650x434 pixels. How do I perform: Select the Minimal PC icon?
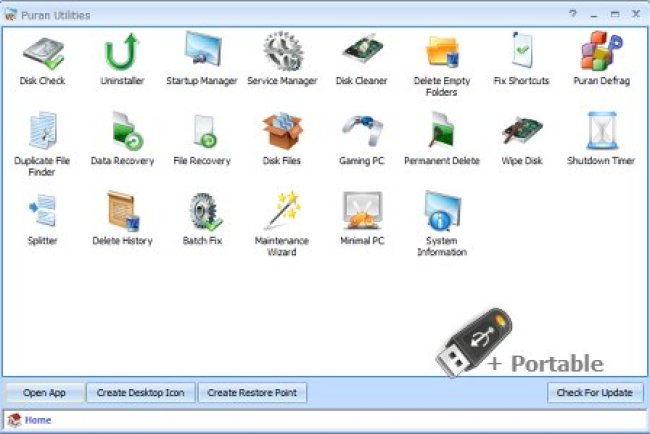pos(362,210)
